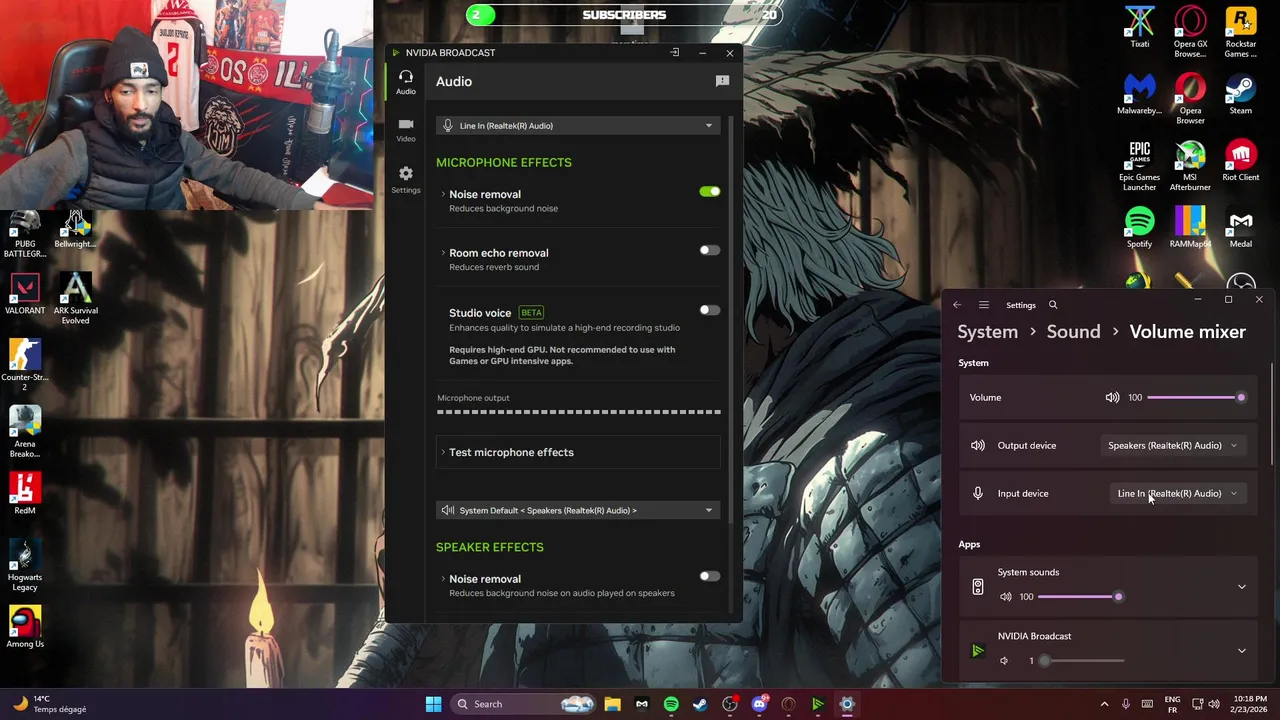This screenshot has height=720, width=1280.
Task: Switch ENG FR keyboard language indicator
Action: click(1172, 704)
